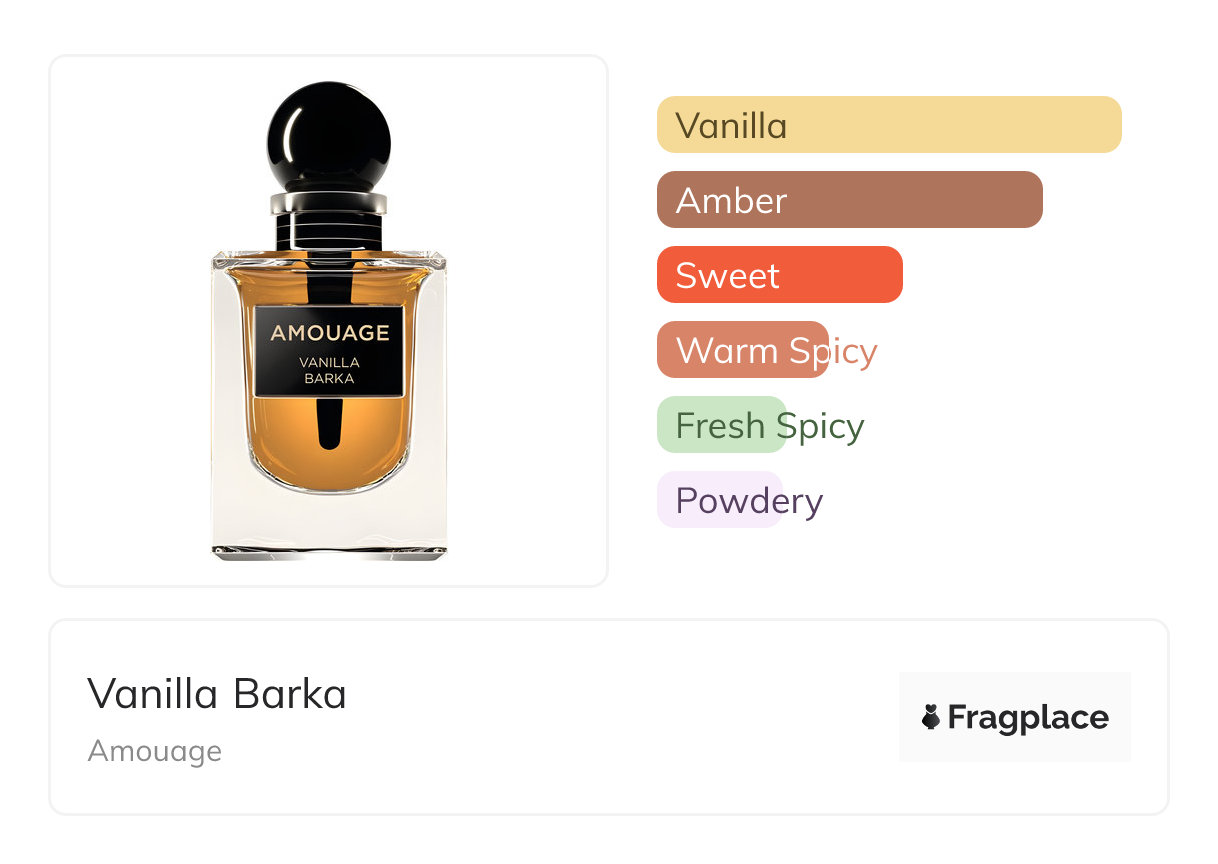
Task: Click the silver collar ring under the cap
Action: pos(328,203)
